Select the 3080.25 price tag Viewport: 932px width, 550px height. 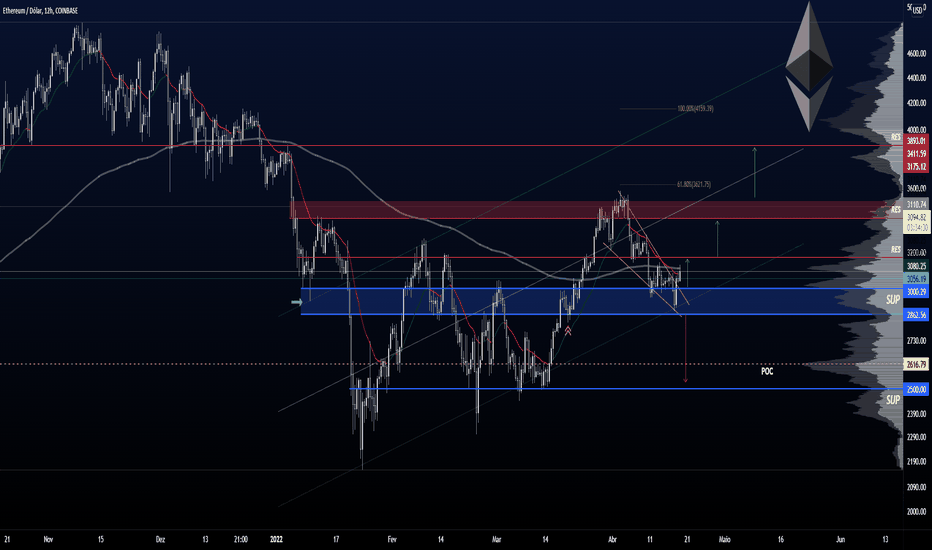[917, 266]
